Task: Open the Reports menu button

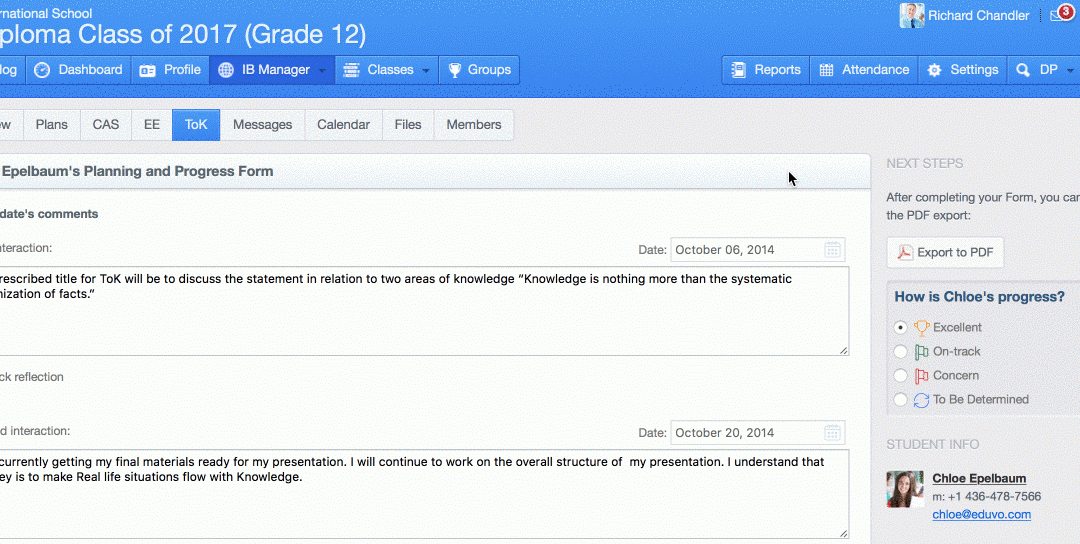Action: 766,70
